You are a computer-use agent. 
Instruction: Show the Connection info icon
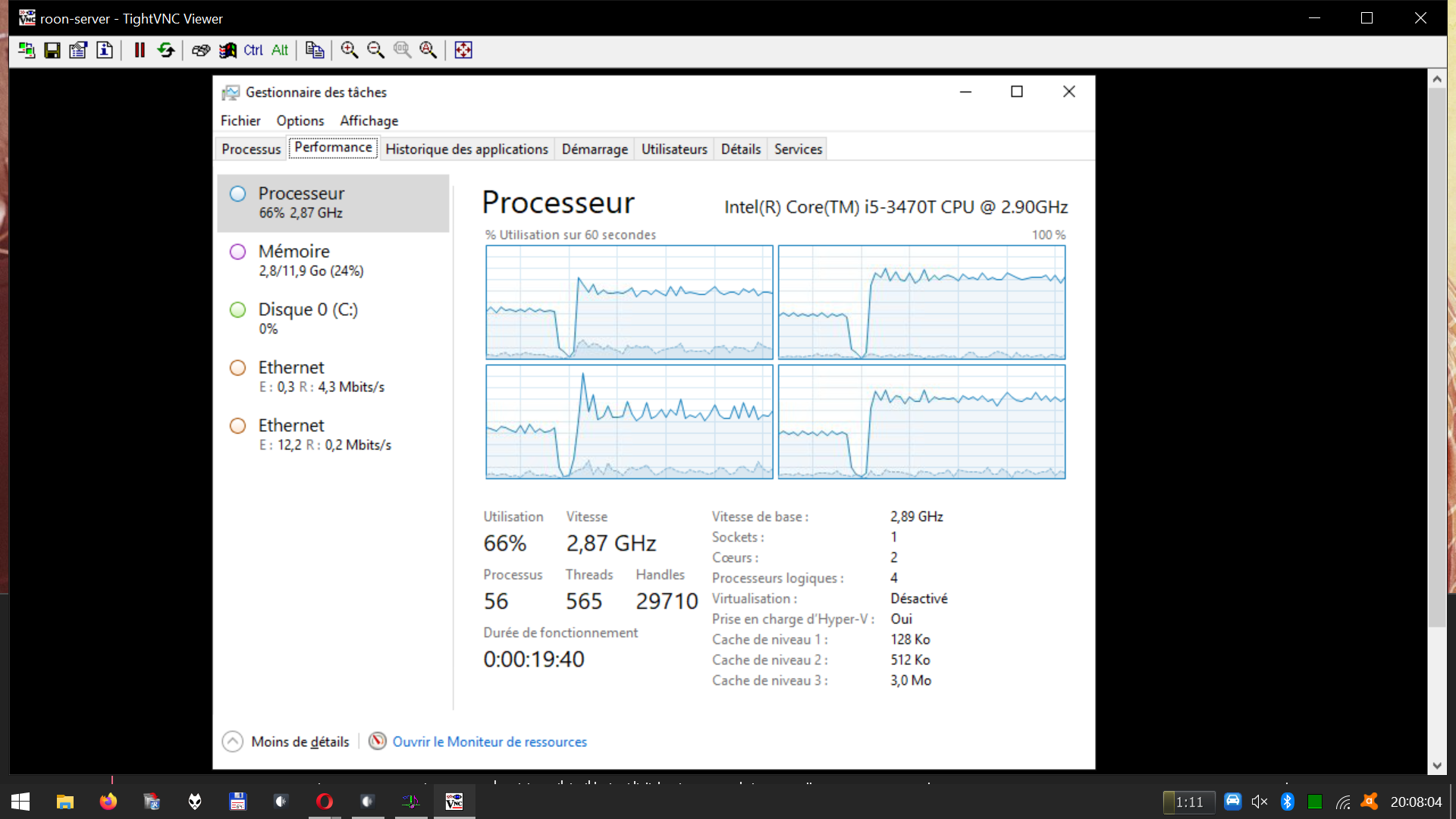[x=105, y=50]
